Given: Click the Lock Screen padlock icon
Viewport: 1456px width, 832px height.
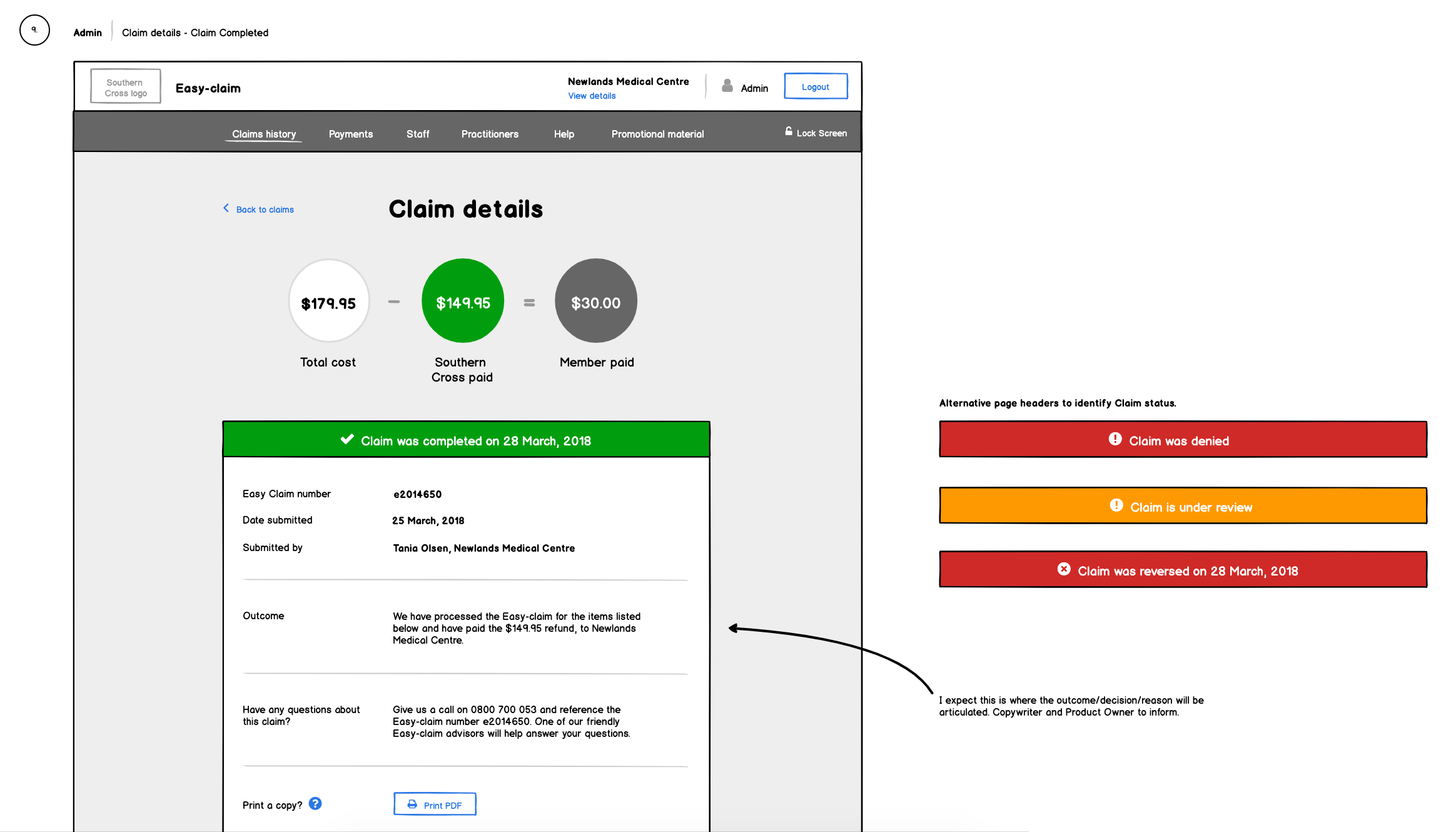Looking at the screenshot, I should (x=789, y=131).
